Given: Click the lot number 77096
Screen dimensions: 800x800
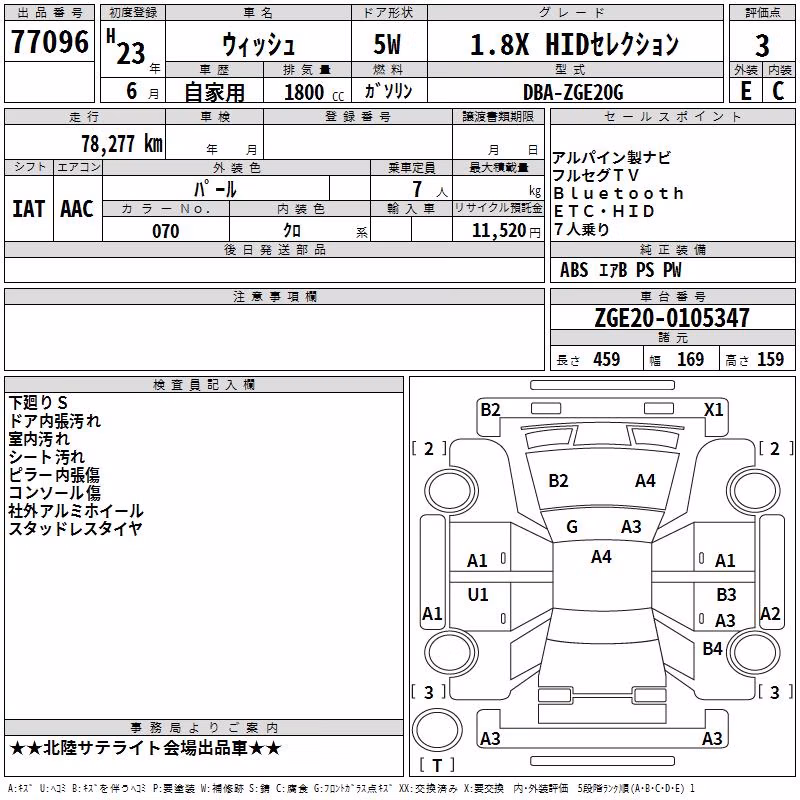Looking at the screenshot, I should pyautogui.click(x=49, y=42).
